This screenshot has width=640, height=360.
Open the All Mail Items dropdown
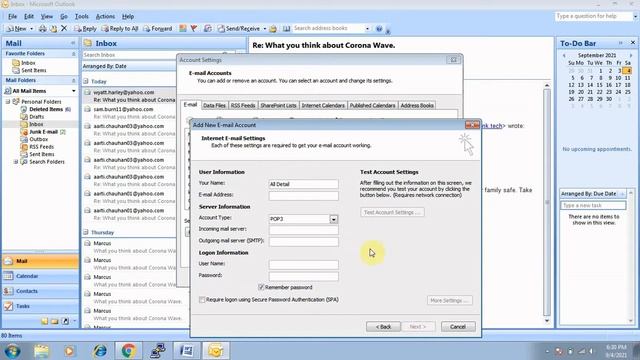coord(73,91)
